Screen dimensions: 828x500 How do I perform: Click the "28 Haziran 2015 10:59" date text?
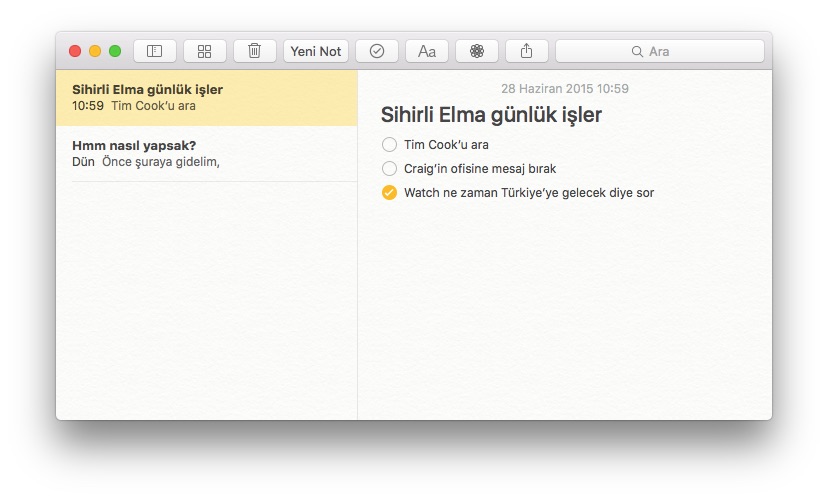(564, 89)
